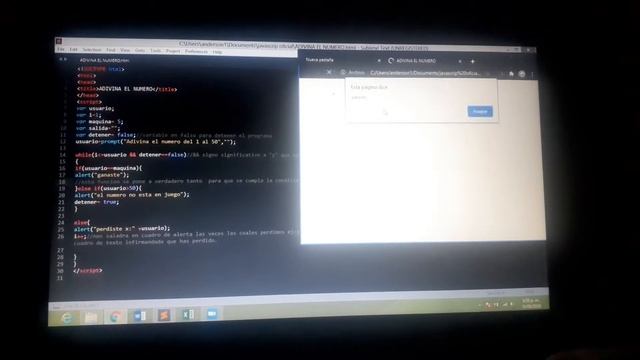
Task: Switch to Sublime Text taskbar icon
Action: pos(164,315)
